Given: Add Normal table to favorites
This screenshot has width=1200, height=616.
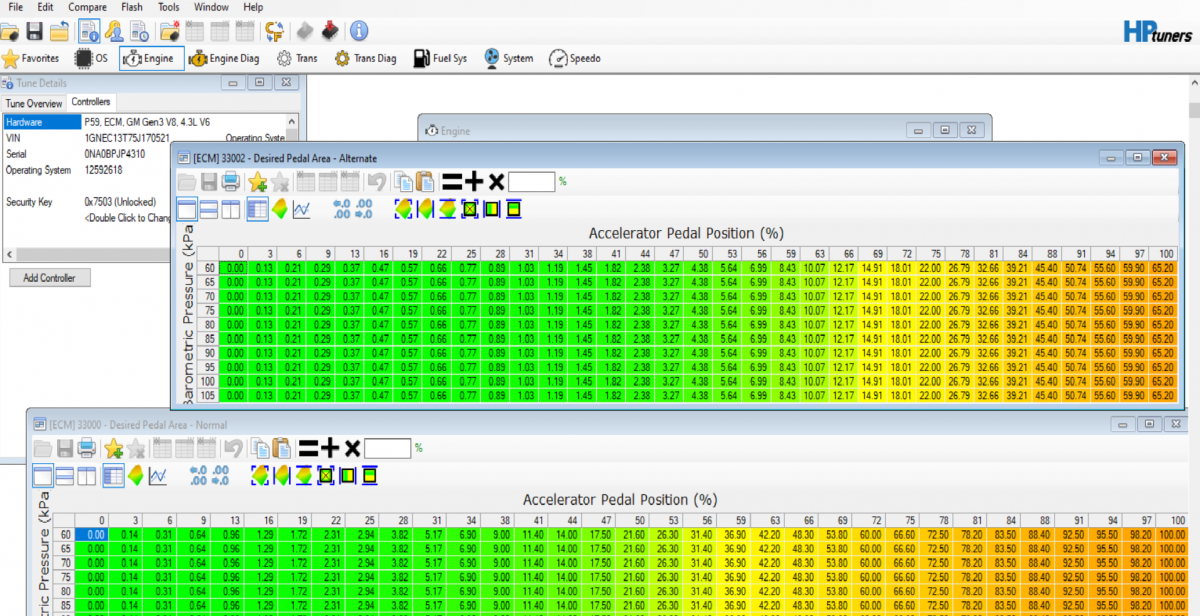Looking at the screenshot, I should (x=114, y=448).
